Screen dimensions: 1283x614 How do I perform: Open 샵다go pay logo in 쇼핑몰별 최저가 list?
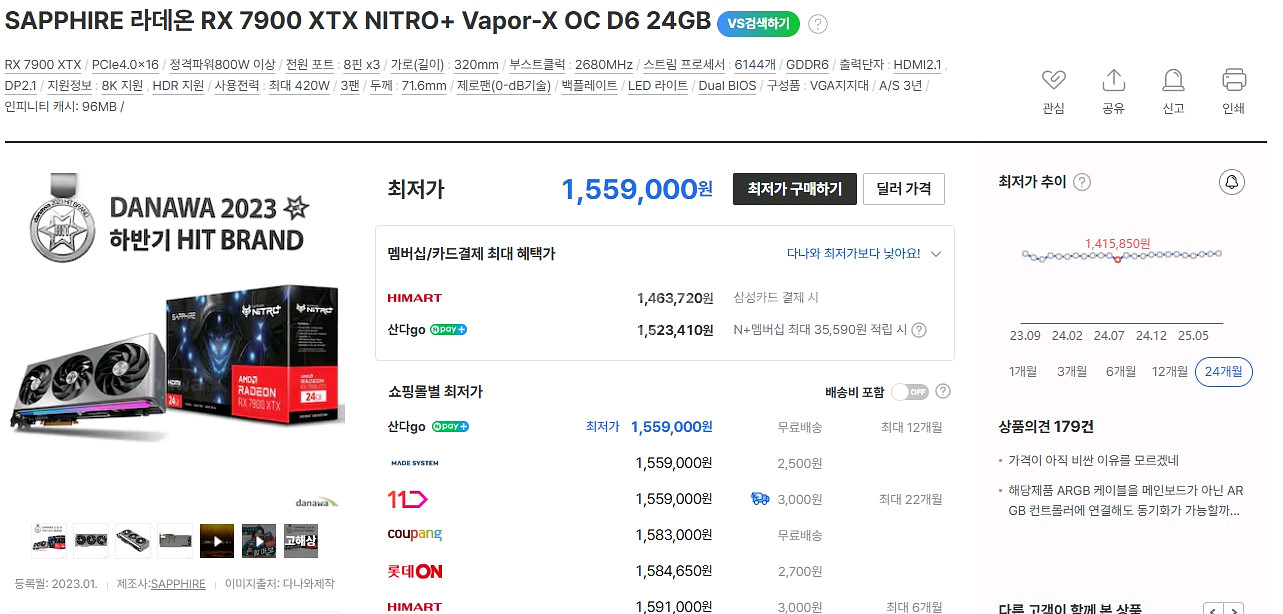(427, 427)
